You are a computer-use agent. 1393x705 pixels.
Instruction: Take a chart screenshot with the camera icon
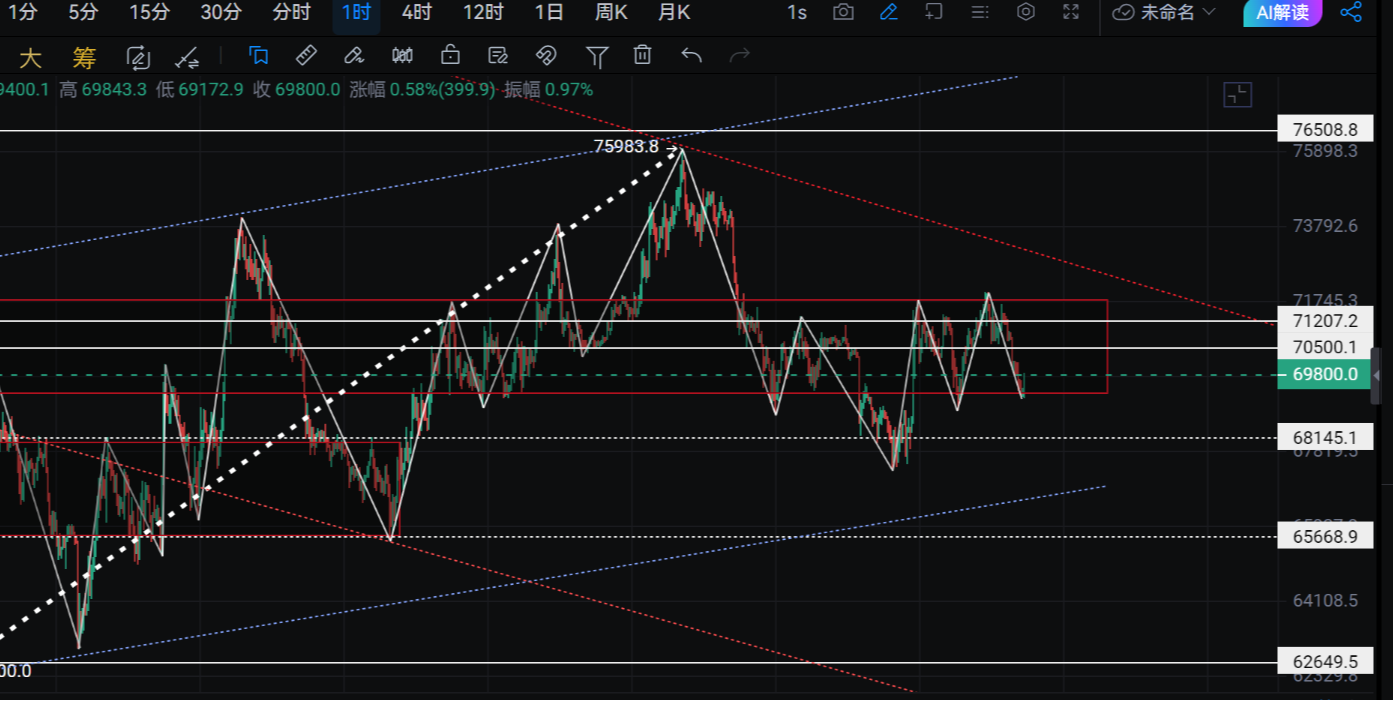[x=844, y=13]
